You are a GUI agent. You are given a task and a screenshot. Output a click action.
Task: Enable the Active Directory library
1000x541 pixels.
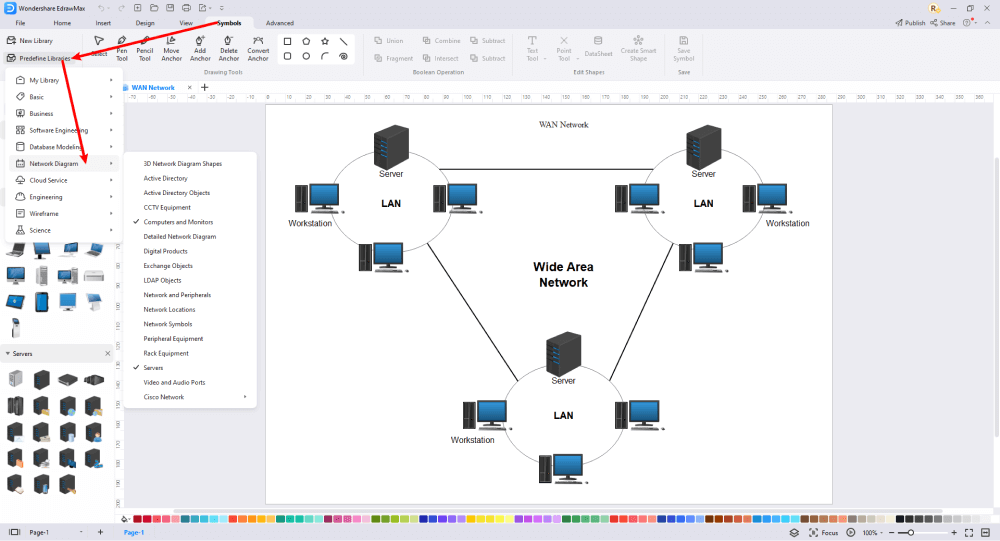(166, 179)
